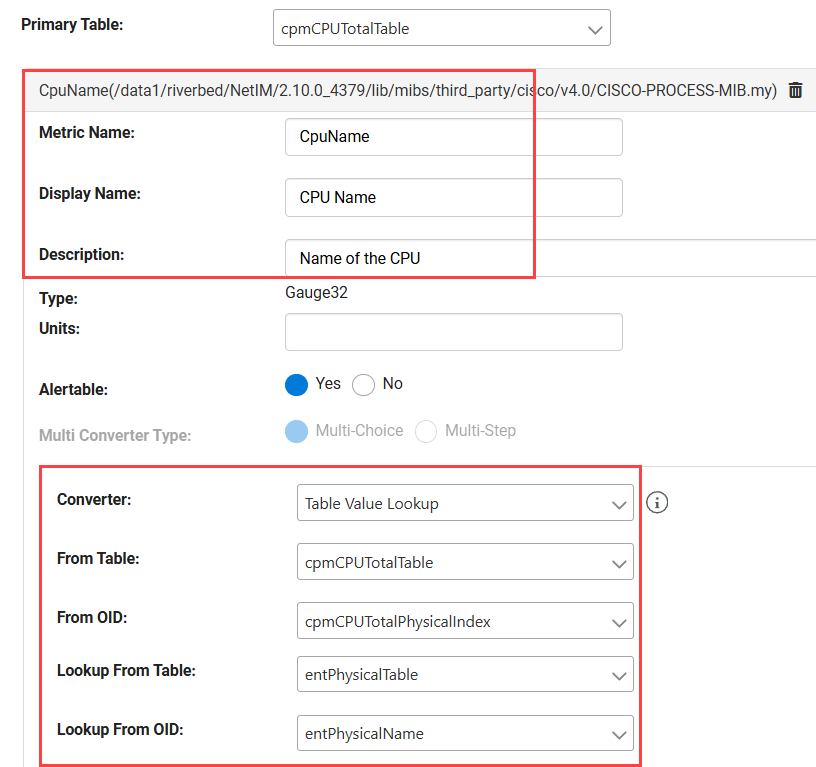Expand Lookup From Table dropdown
The image size is (816, 767).
pyautogui.click(x=465, y=674)
